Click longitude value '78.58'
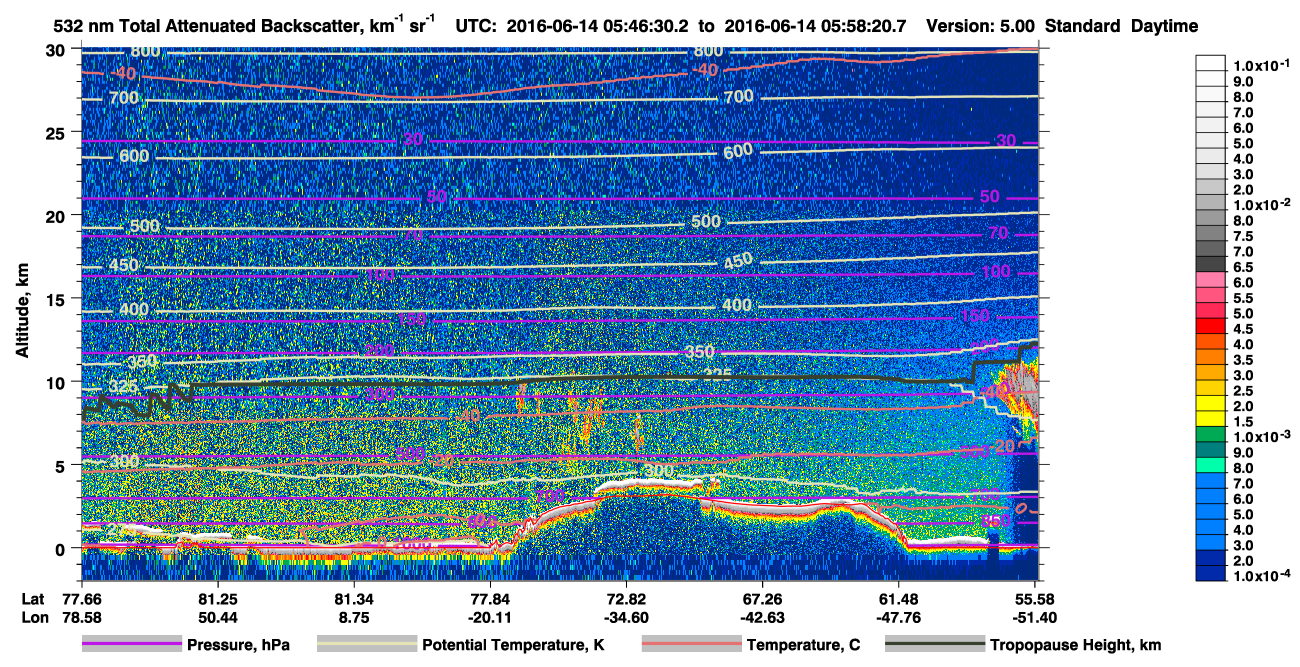 tap(81, 619)
